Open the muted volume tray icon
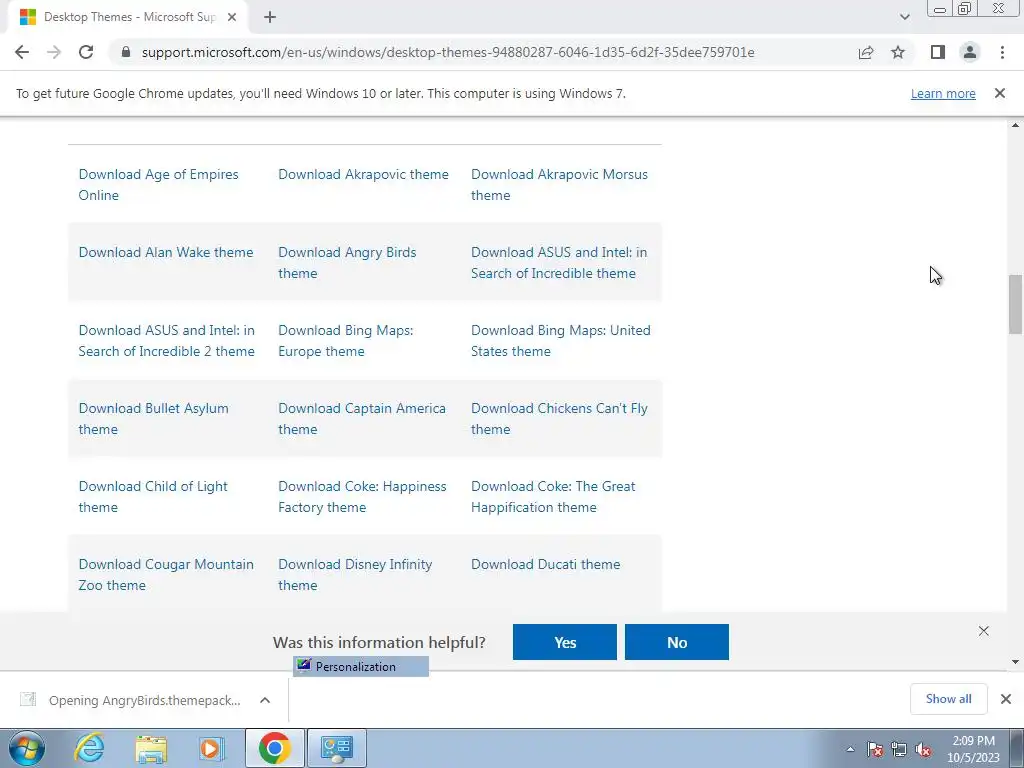This screenshot has width=1024, height=768. click(x=923, y=749)
